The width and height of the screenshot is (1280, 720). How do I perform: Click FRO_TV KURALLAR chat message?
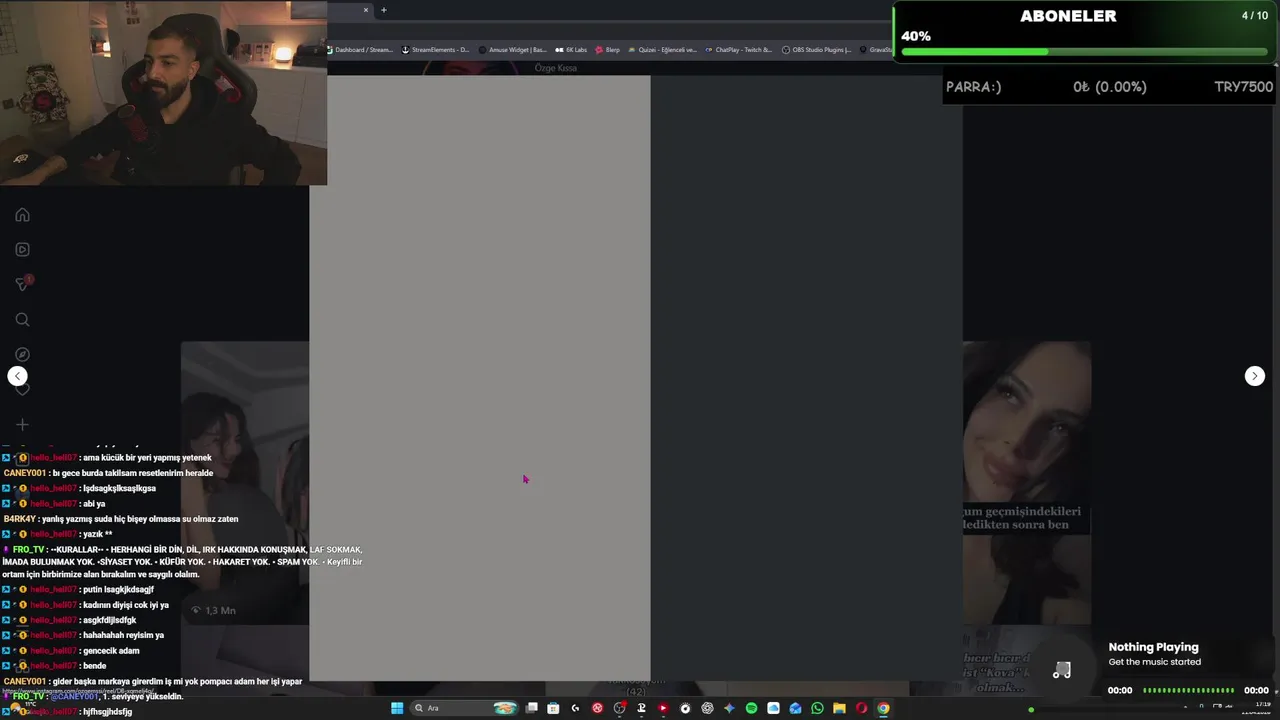click(183, 562)
